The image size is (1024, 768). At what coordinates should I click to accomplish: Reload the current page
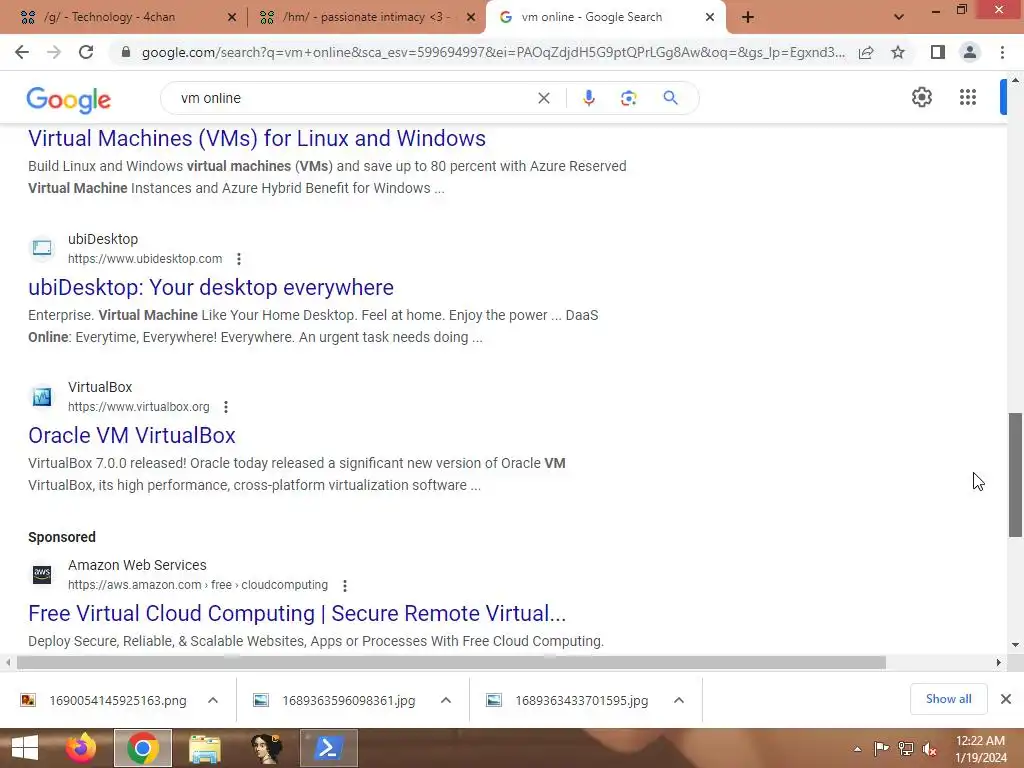pyautogui.click(x=86, y=52)
